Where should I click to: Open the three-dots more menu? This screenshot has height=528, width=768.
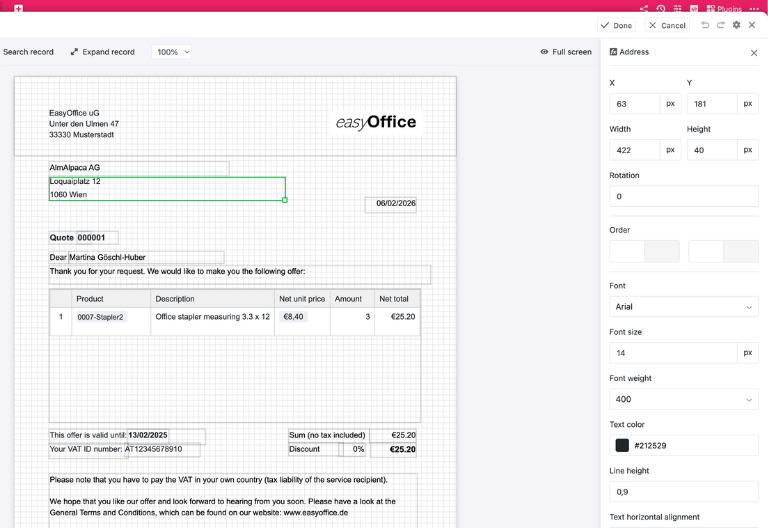754,8
